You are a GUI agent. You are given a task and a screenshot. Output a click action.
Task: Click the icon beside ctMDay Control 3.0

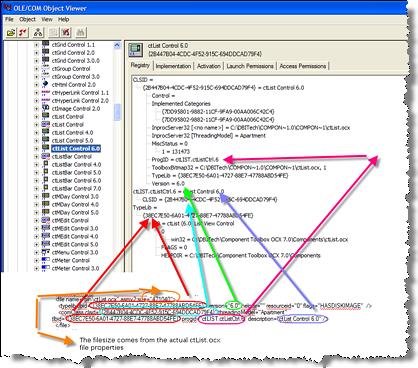click(46, 197)
